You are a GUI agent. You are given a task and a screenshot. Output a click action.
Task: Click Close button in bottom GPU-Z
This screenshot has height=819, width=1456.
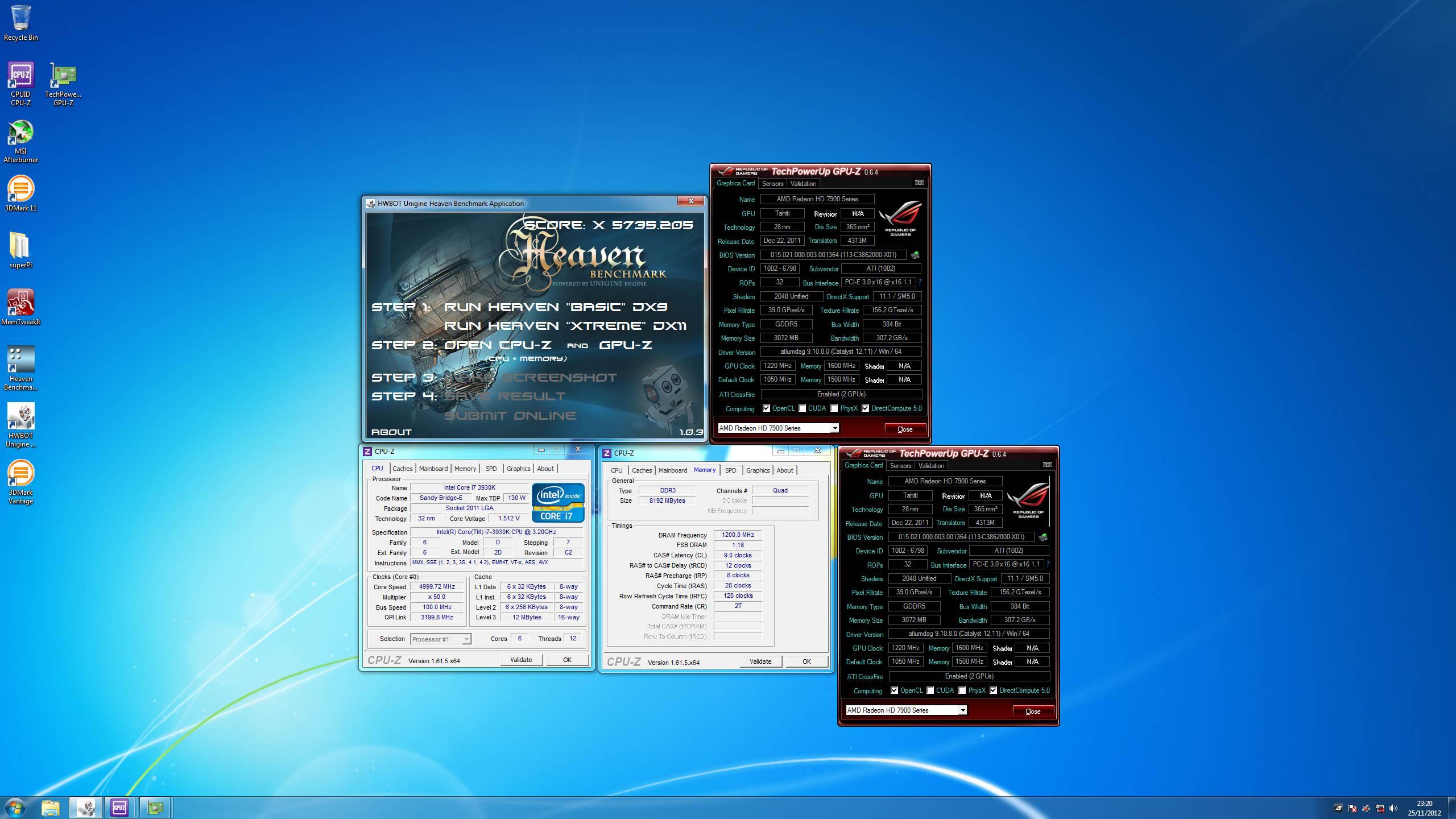click(1033, 712)
